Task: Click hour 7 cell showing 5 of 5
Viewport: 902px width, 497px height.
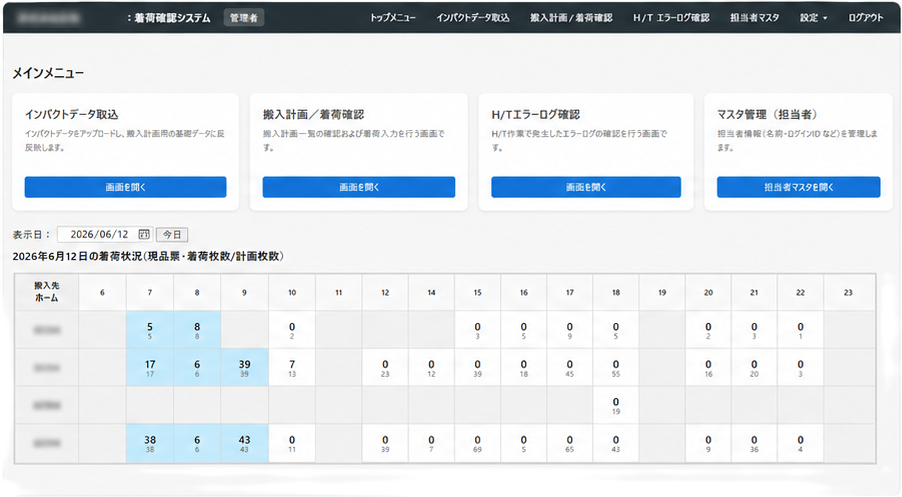Action: 150,330
